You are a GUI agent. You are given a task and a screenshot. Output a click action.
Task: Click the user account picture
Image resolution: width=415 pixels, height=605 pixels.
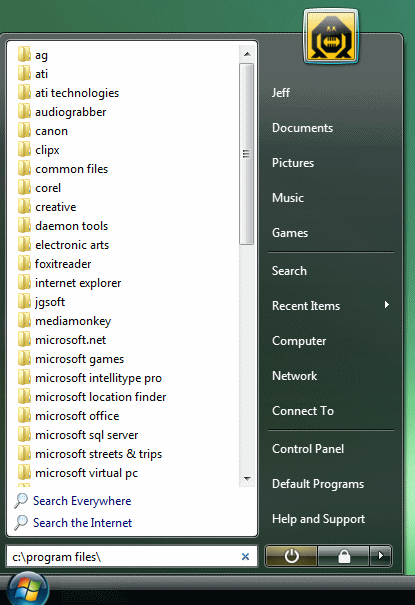331,37
